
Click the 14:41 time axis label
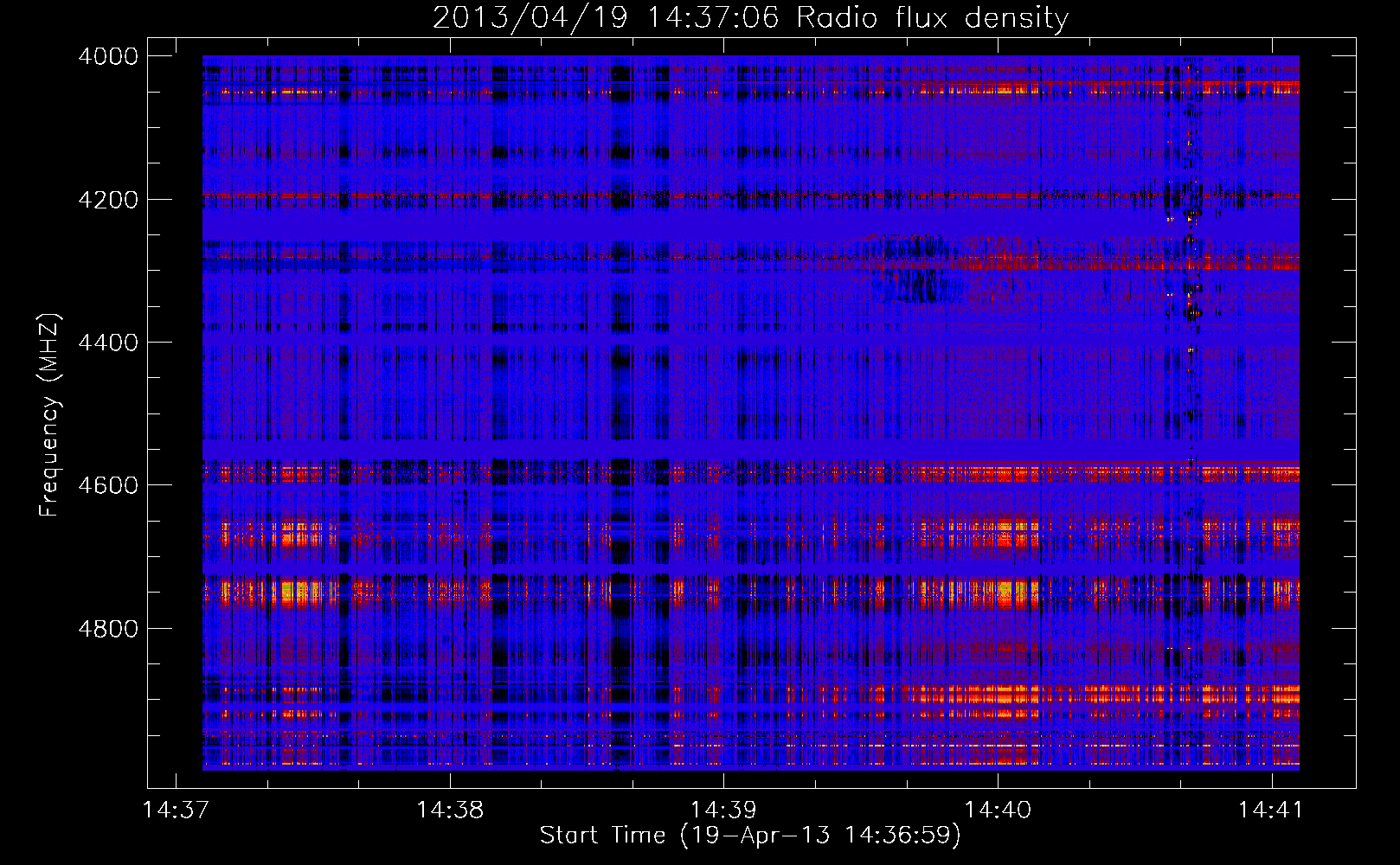[x=1271, y=811]
